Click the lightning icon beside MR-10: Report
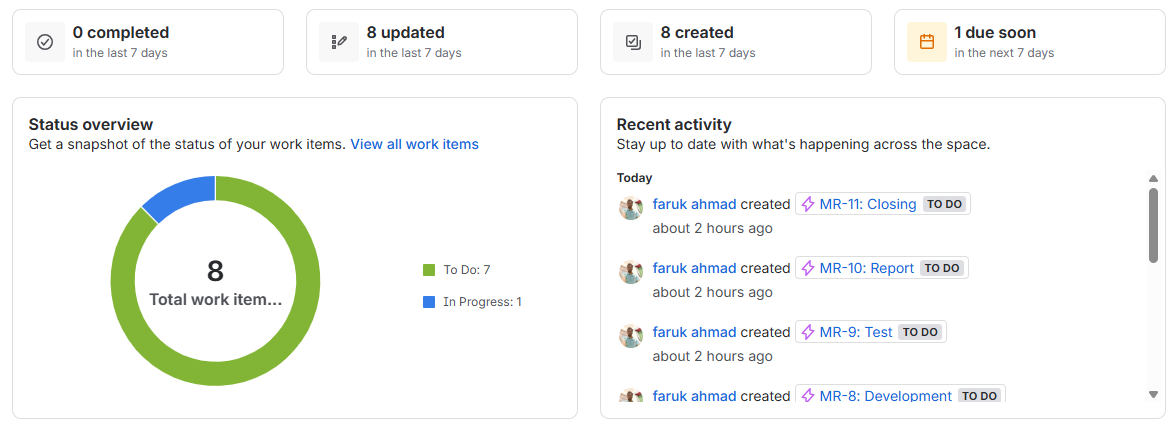The height and width of the screenshot is (429, 1176). (x=808, y=268)
